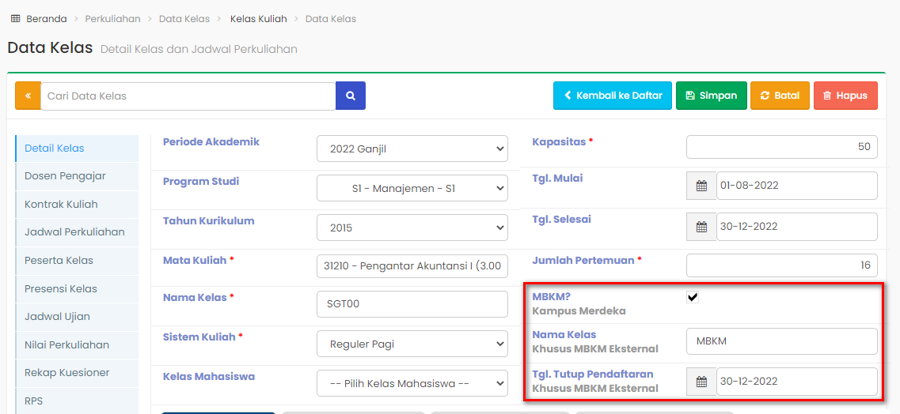Select the Sistem Kuliah dropdown
900x414 pixels.
coord(412,344)
